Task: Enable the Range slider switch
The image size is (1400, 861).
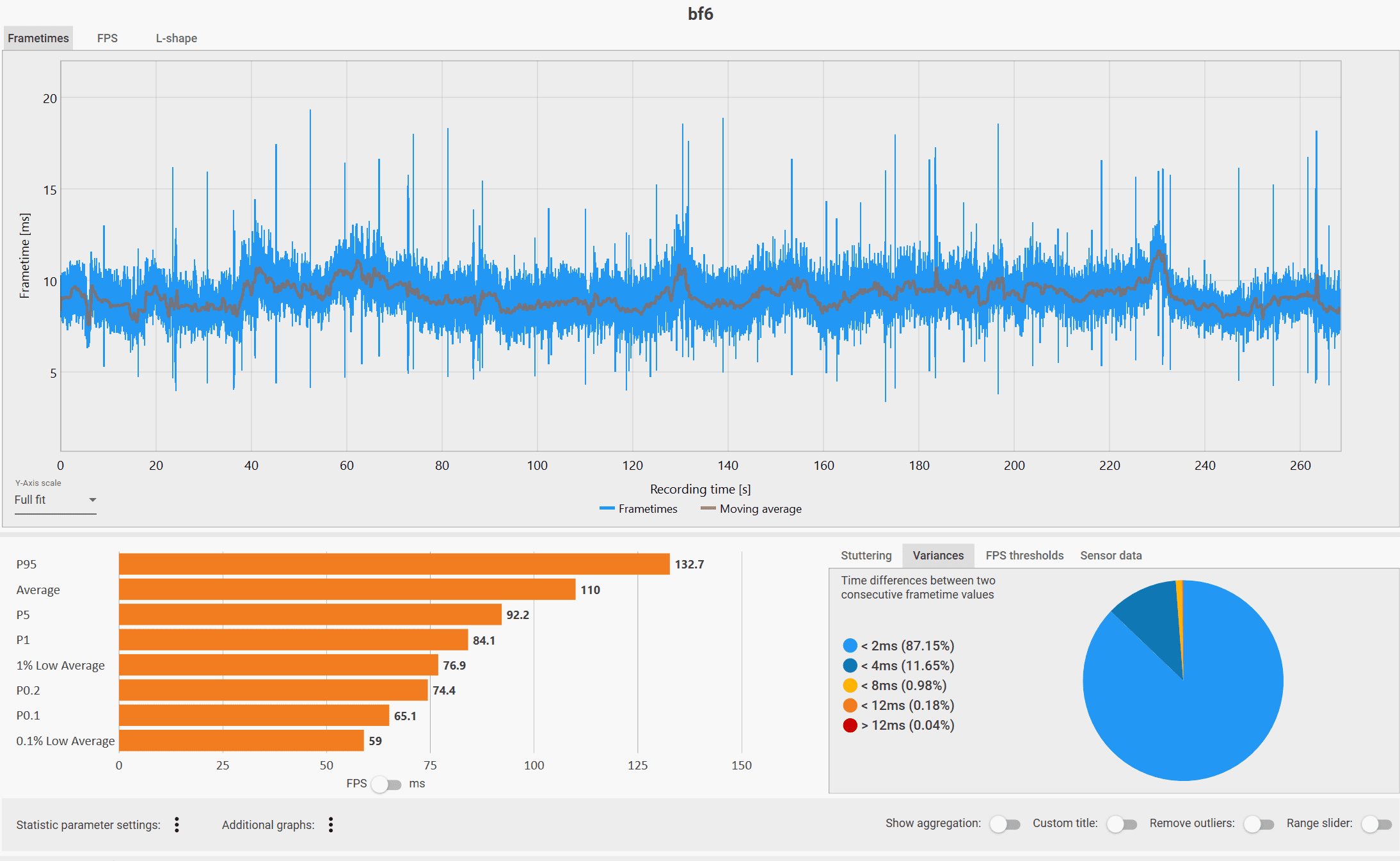Action: [x=1376, y=824]
